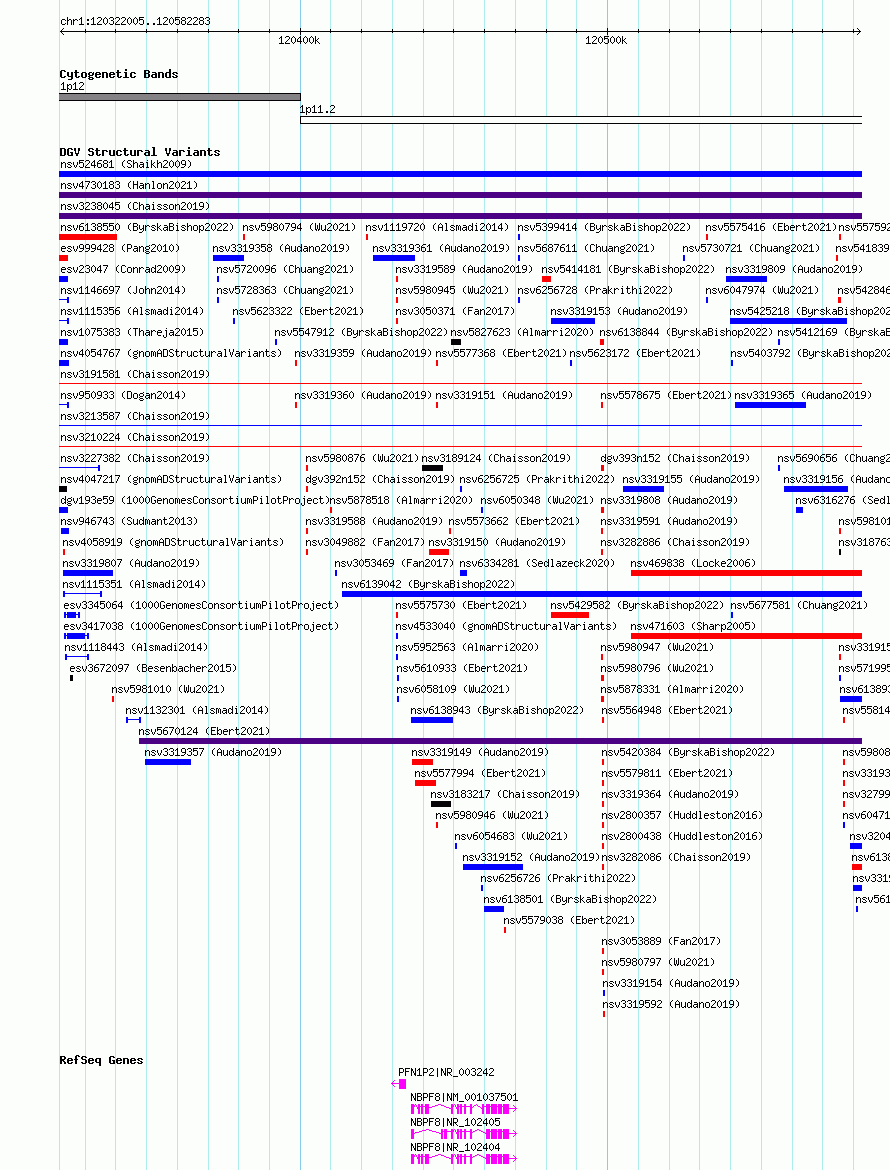Screen dimensions: 890x1170
Task: Click the blue bar under nsv3319152
Action: (x=493, y=867)
